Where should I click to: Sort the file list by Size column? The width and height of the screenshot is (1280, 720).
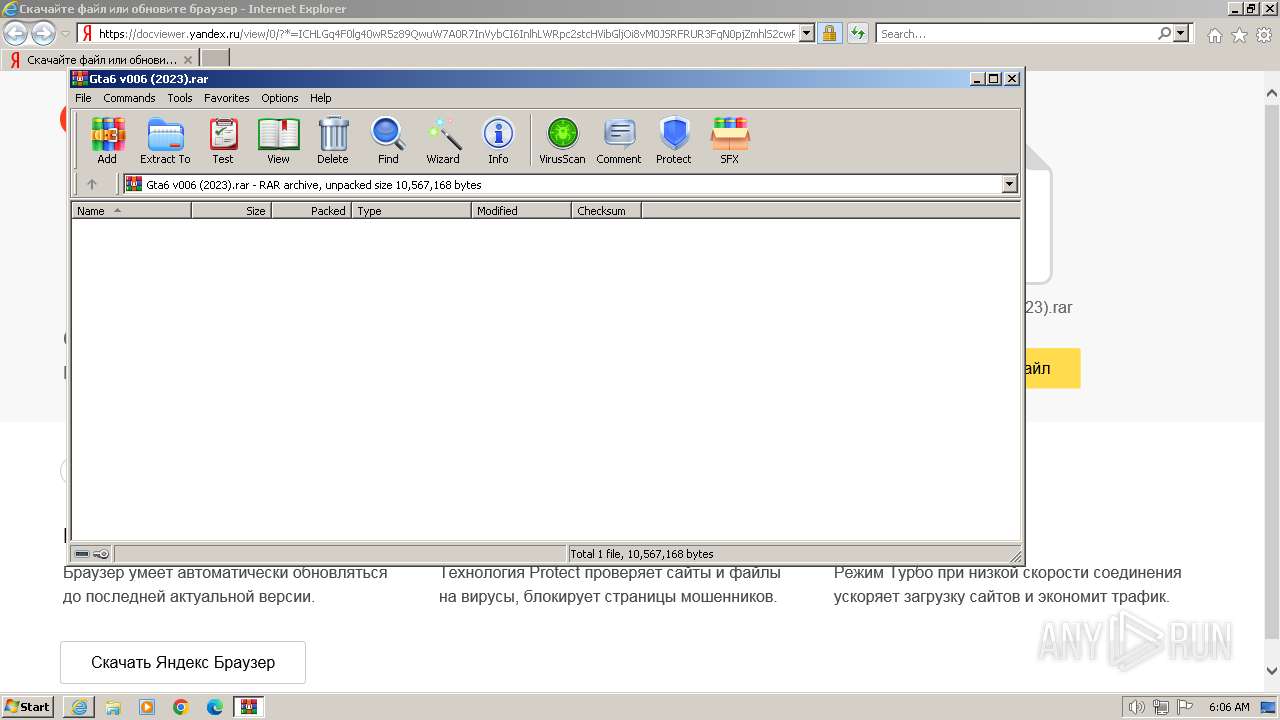click(x=231, y=211)
